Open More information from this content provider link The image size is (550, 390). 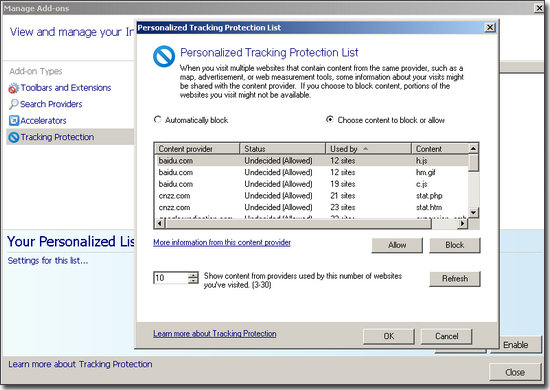(x=222, y=242)
